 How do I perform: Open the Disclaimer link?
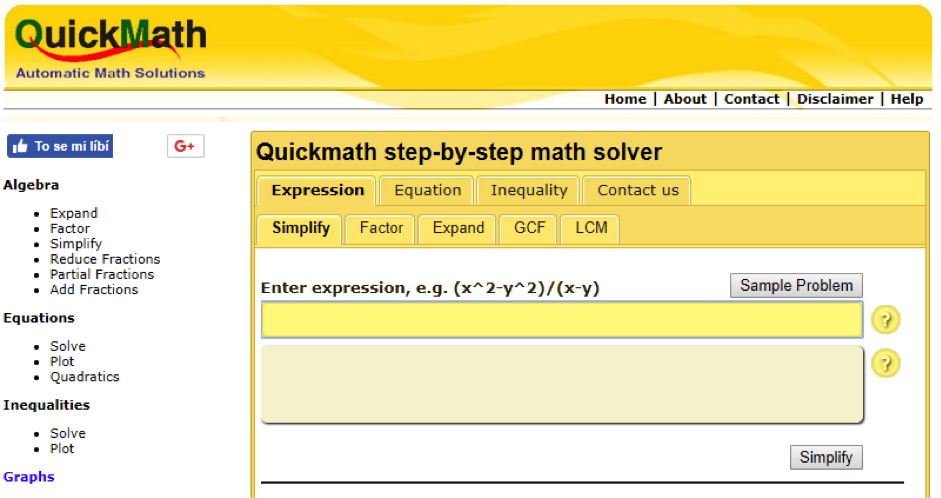[835, 99]
